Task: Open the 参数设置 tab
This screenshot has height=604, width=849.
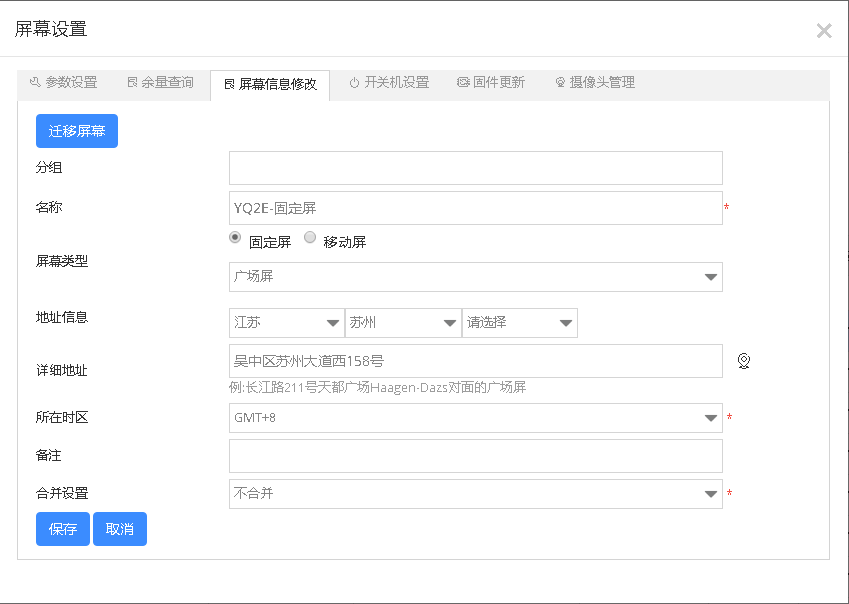Action: (64, 82)
